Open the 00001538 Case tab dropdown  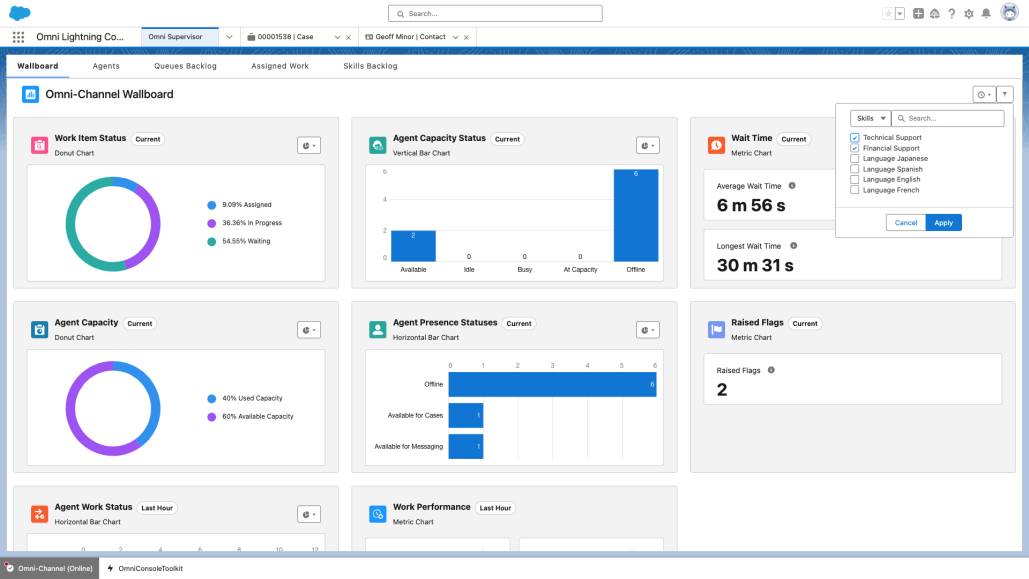(337, 37)
